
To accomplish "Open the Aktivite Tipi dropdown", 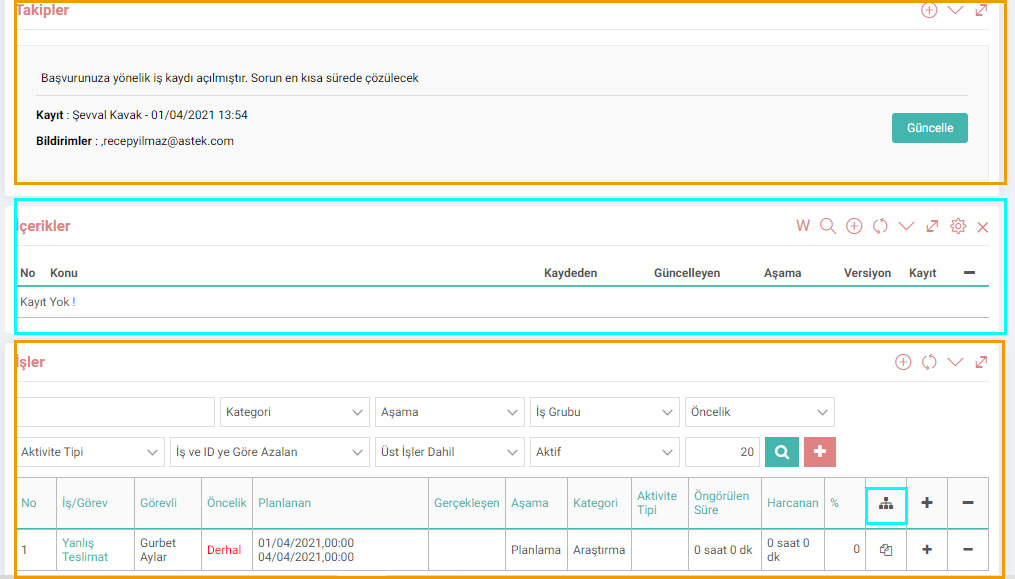I will pyautogui.click(x=89, y=452).
